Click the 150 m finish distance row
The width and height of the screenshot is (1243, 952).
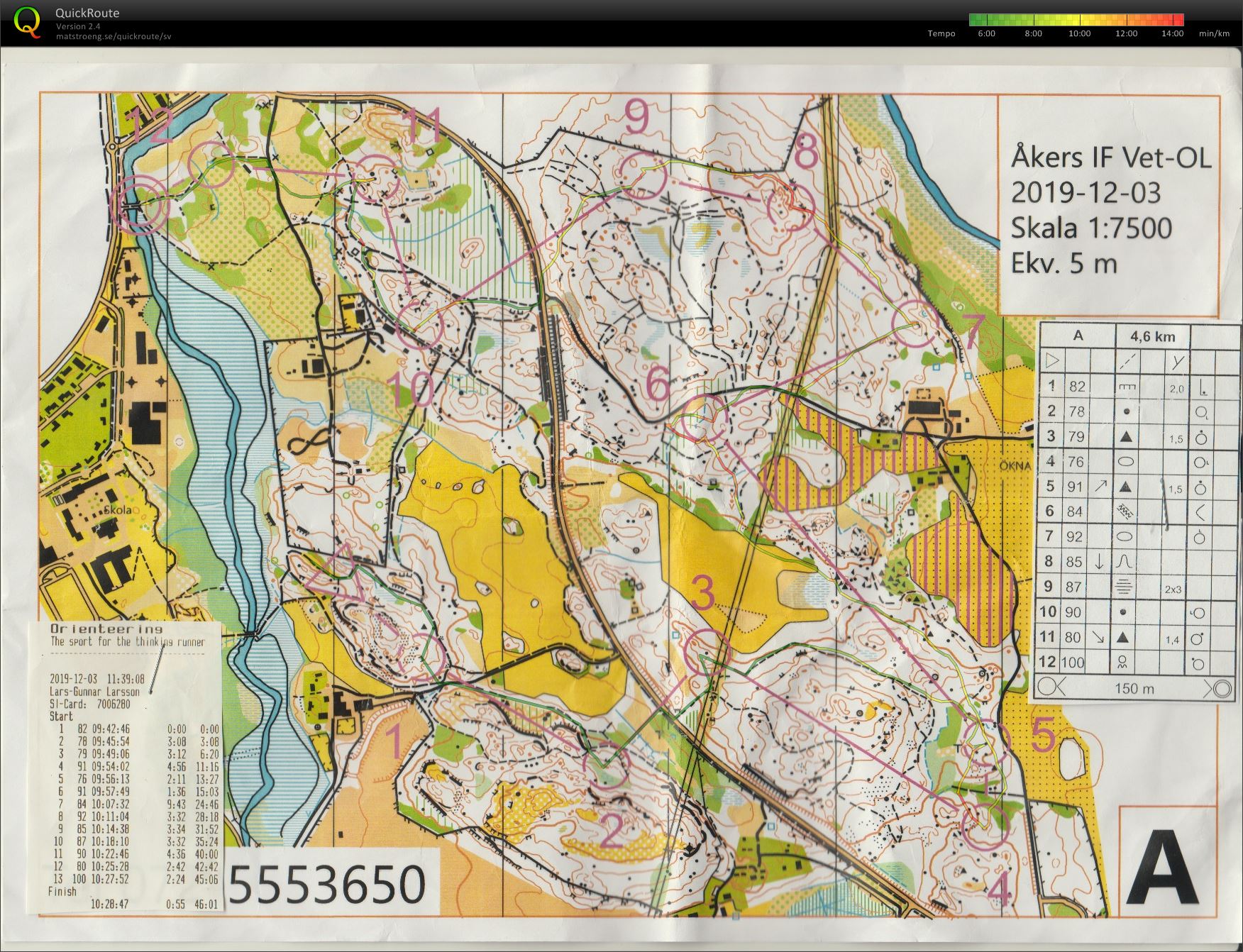point(1134,687)
